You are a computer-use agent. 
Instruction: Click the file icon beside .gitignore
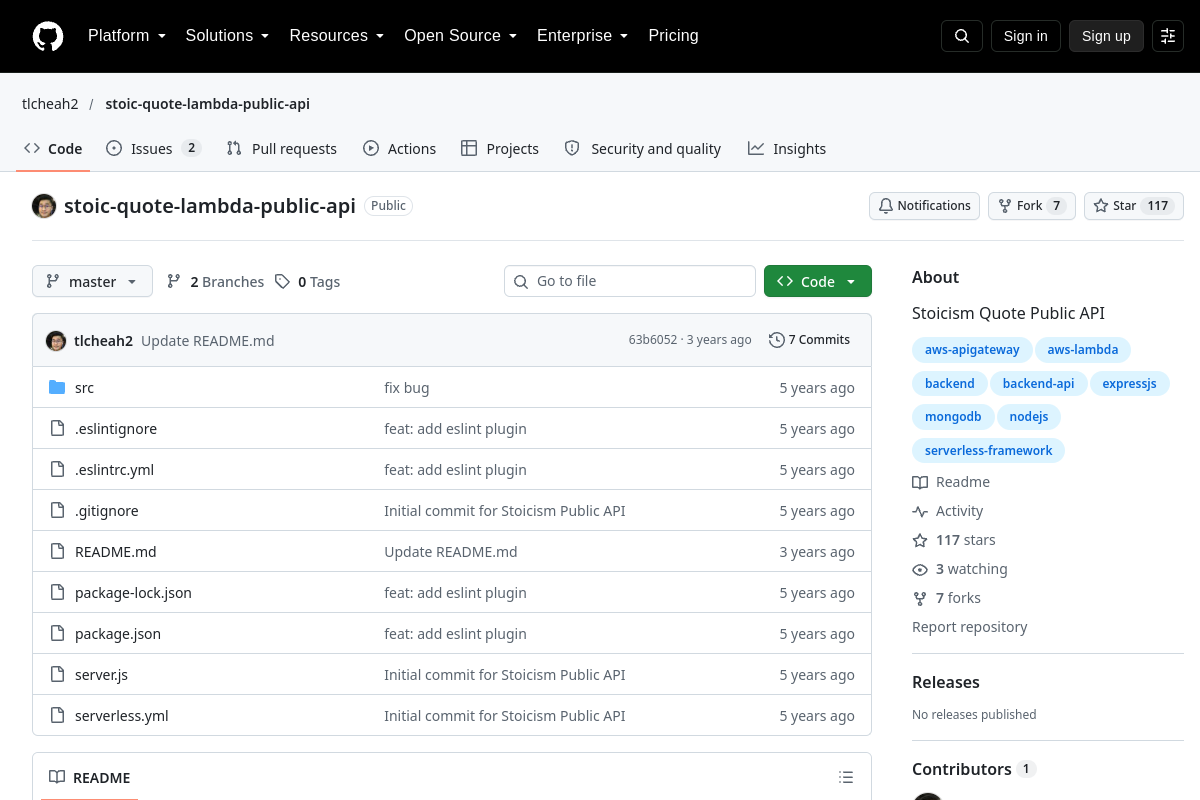coord(57,511)
